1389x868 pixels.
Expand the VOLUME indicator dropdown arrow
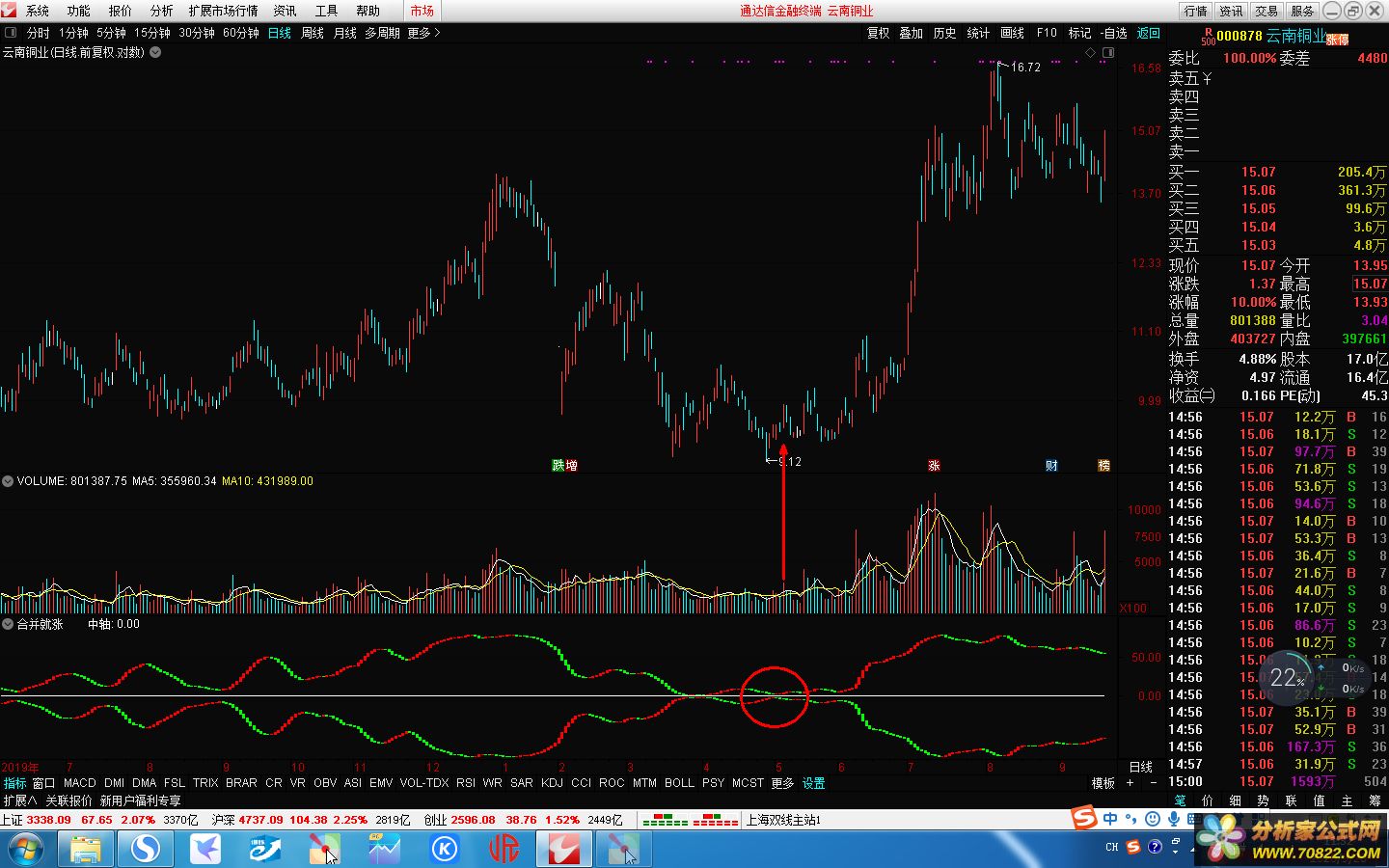[x=8, y=480]
